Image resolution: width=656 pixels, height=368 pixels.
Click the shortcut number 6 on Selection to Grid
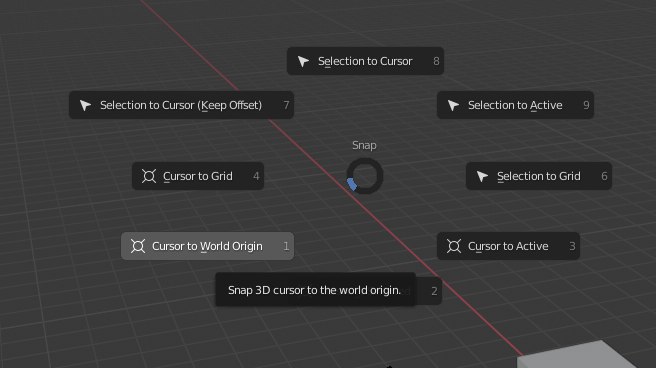[x=604, y=176]
